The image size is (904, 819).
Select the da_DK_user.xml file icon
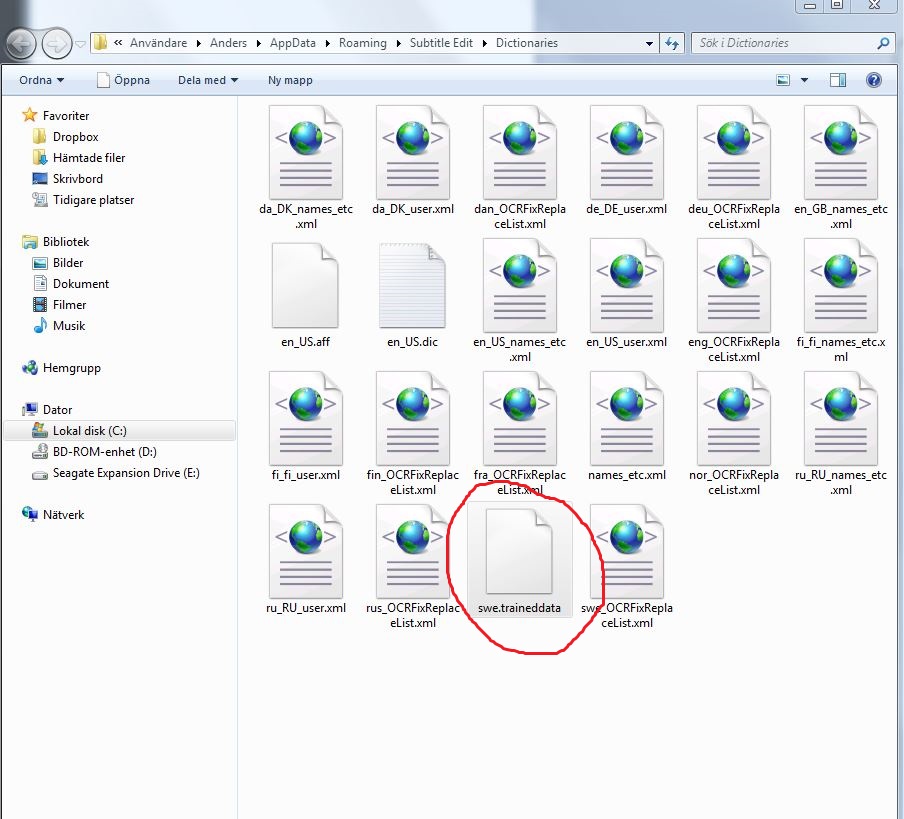coord(412,152)
